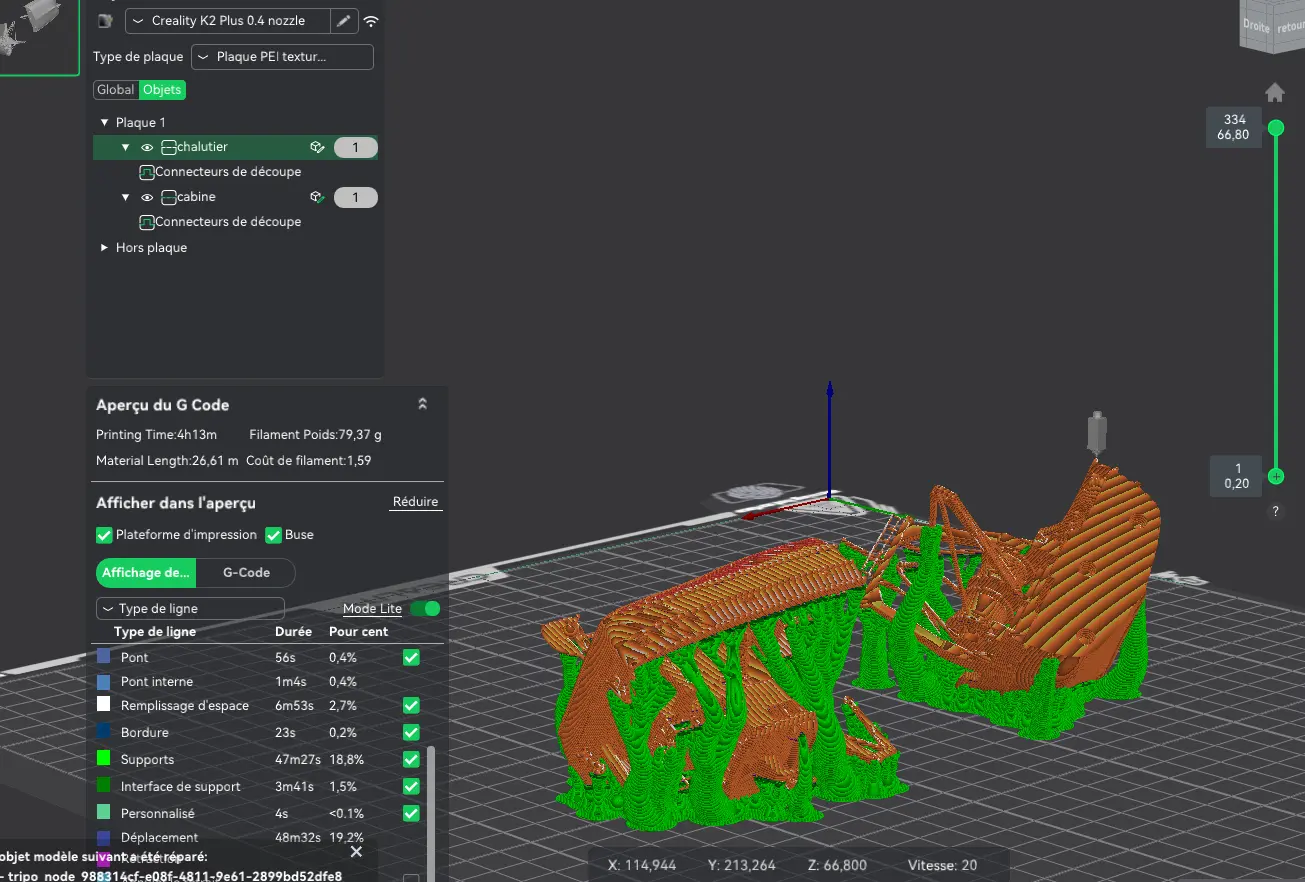
Task: Open the Type de plaque dropdown
Action: coord(282,57)
